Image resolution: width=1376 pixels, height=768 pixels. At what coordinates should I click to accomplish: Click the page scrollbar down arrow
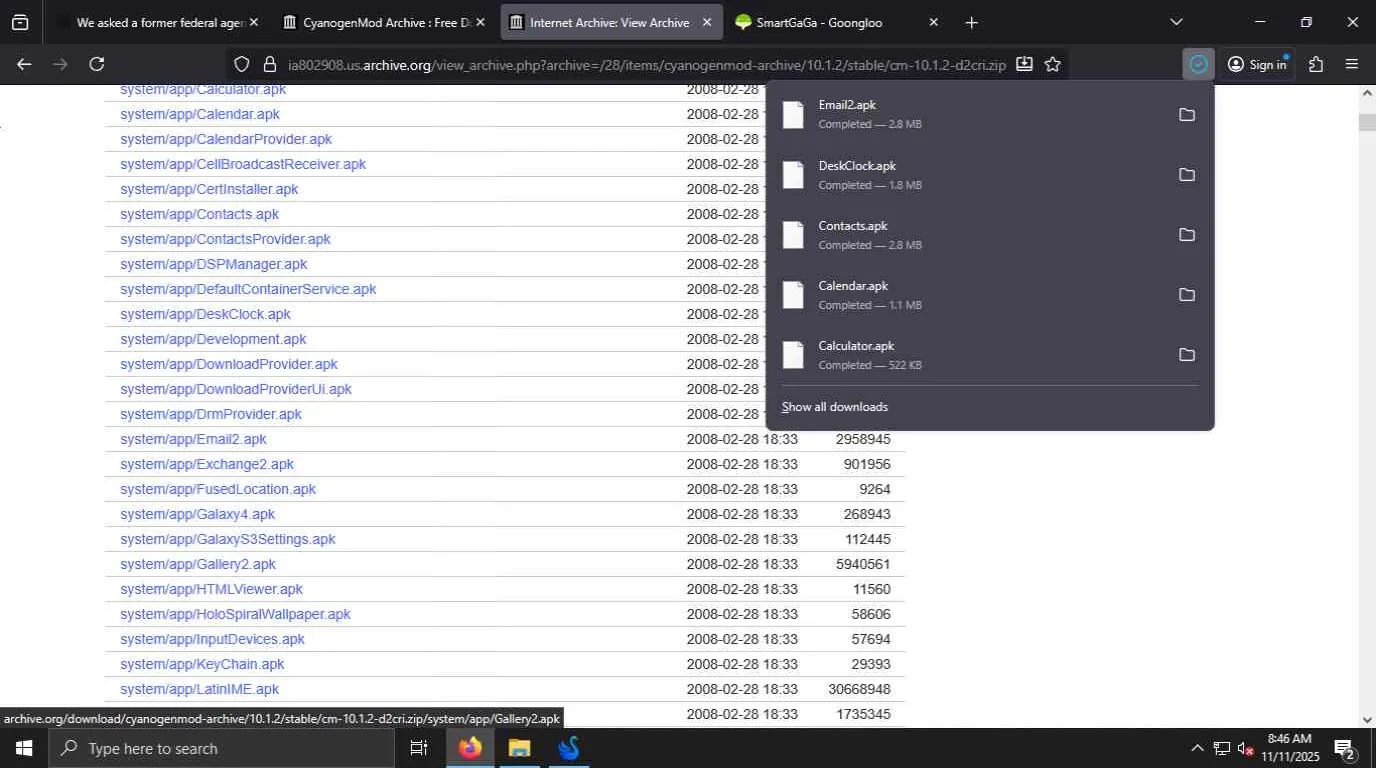pos(1367,719)
